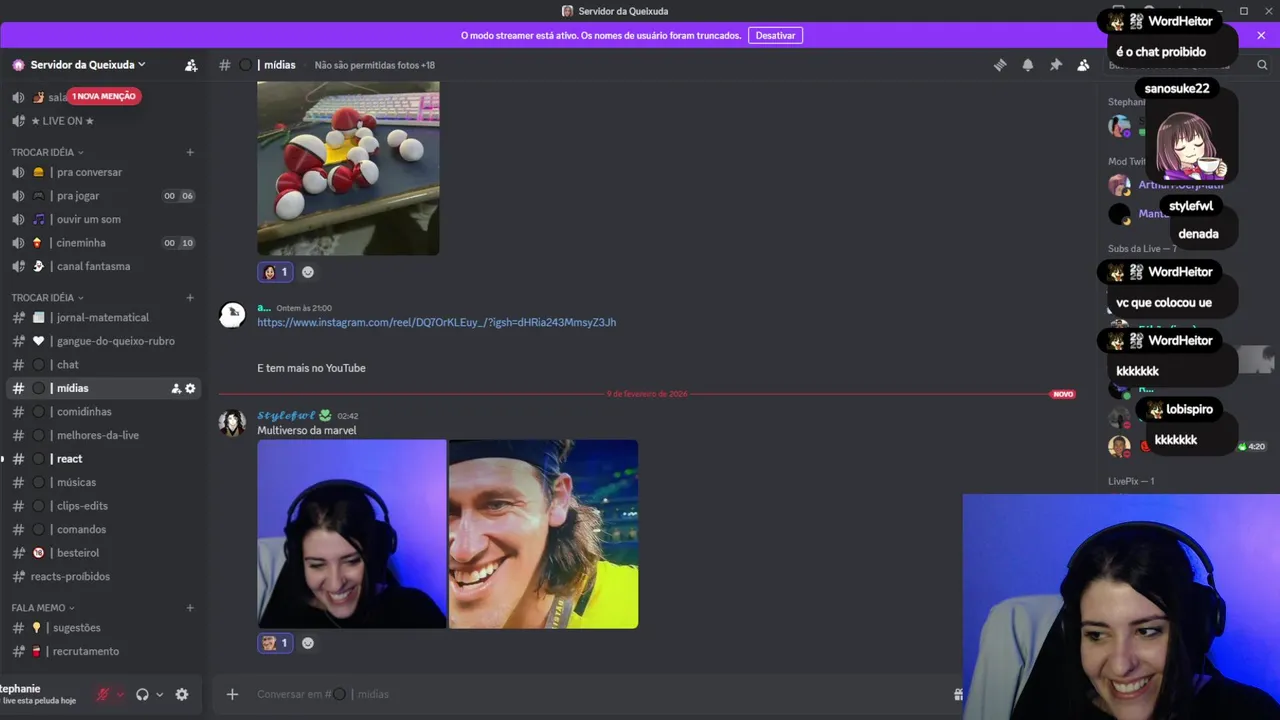Show pinned messages pin icon

1055,65
